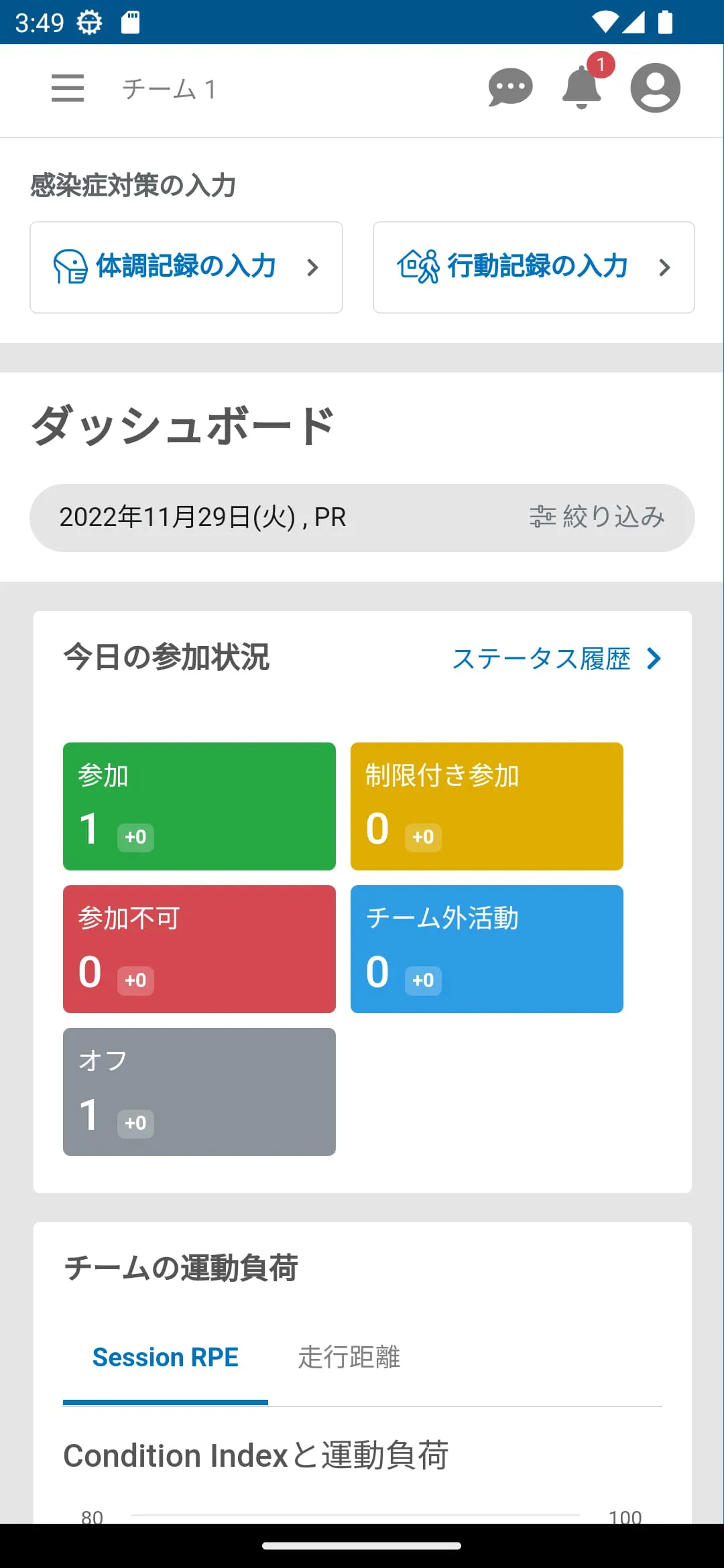The height and width of the screenshot is (1568, 724).
Task: Expand 行動記録の入力 with its chevron
Action: click(664, 267)
